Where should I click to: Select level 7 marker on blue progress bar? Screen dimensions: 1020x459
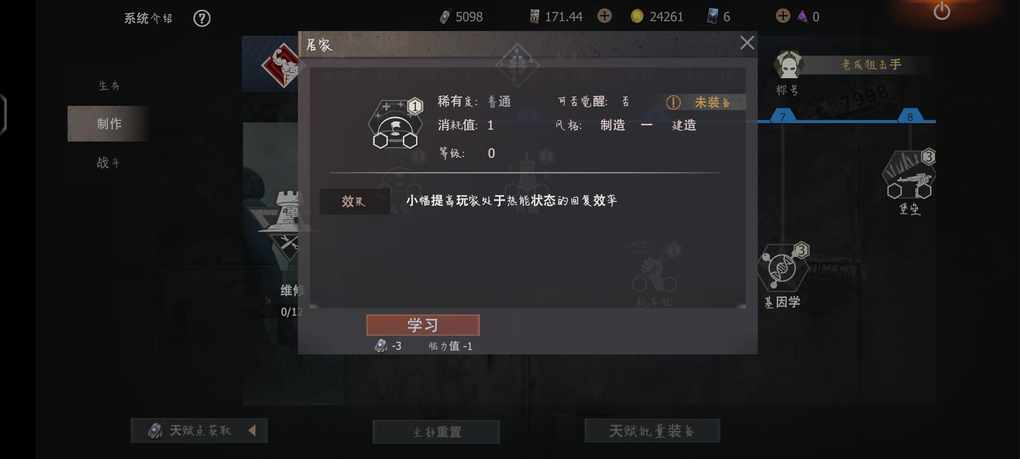(x=783, y=116)
